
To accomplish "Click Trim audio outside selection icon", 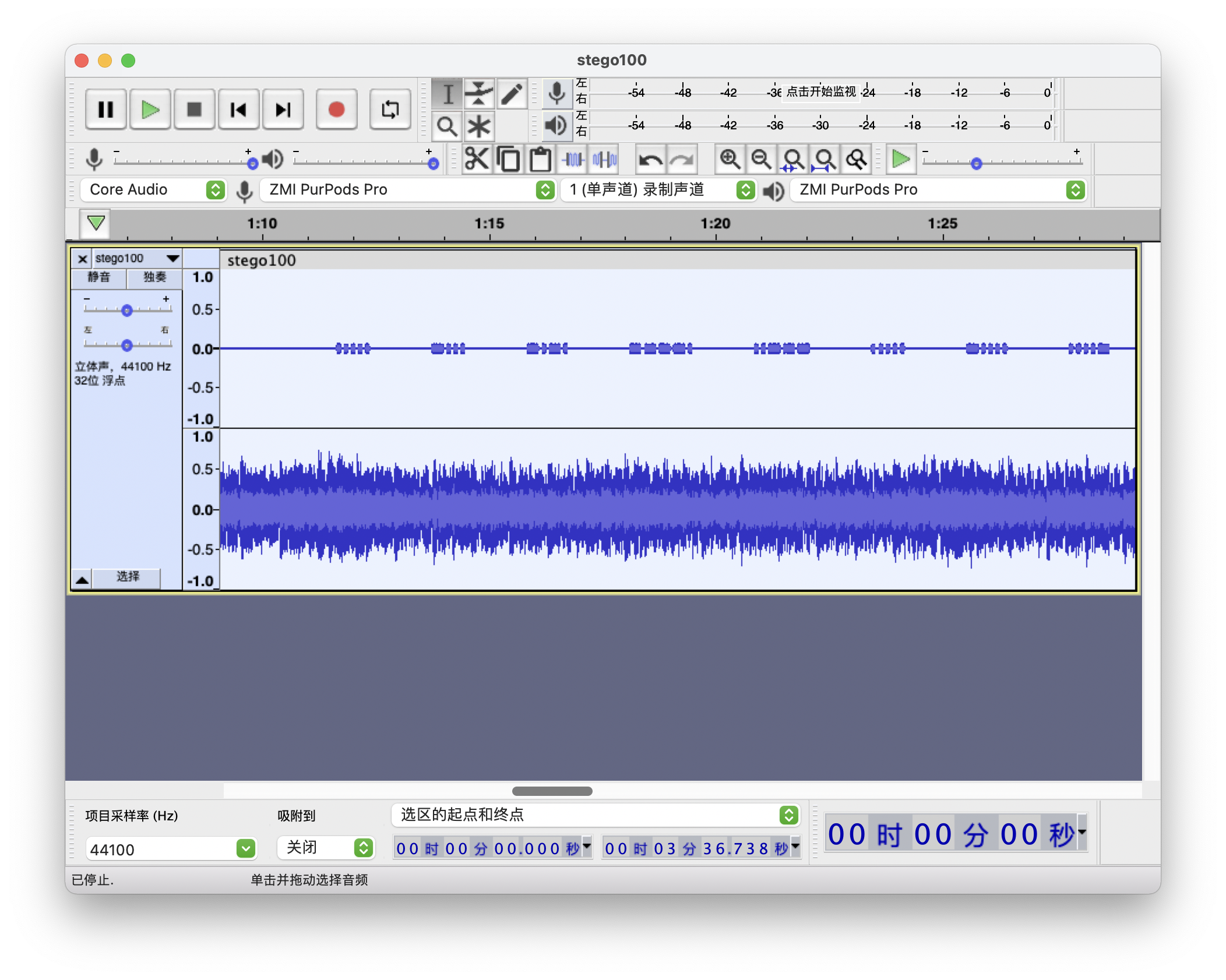I will tap(573, 159).
